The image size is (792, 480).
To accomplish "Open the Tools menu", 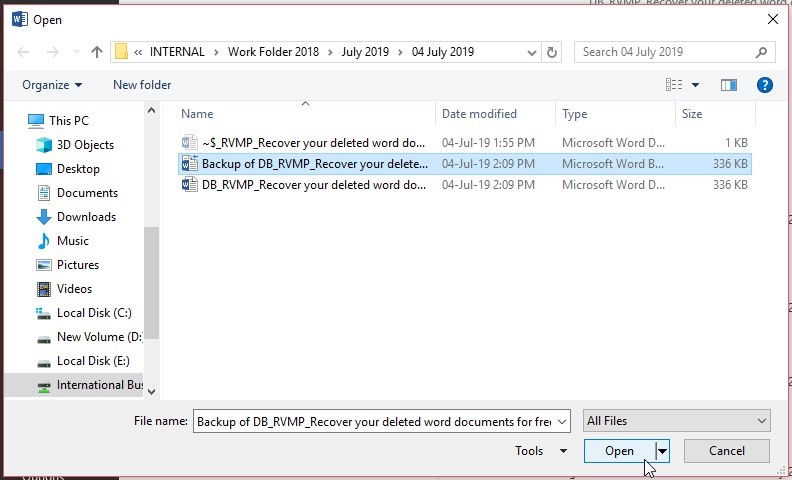I will [x=541, y=451].
